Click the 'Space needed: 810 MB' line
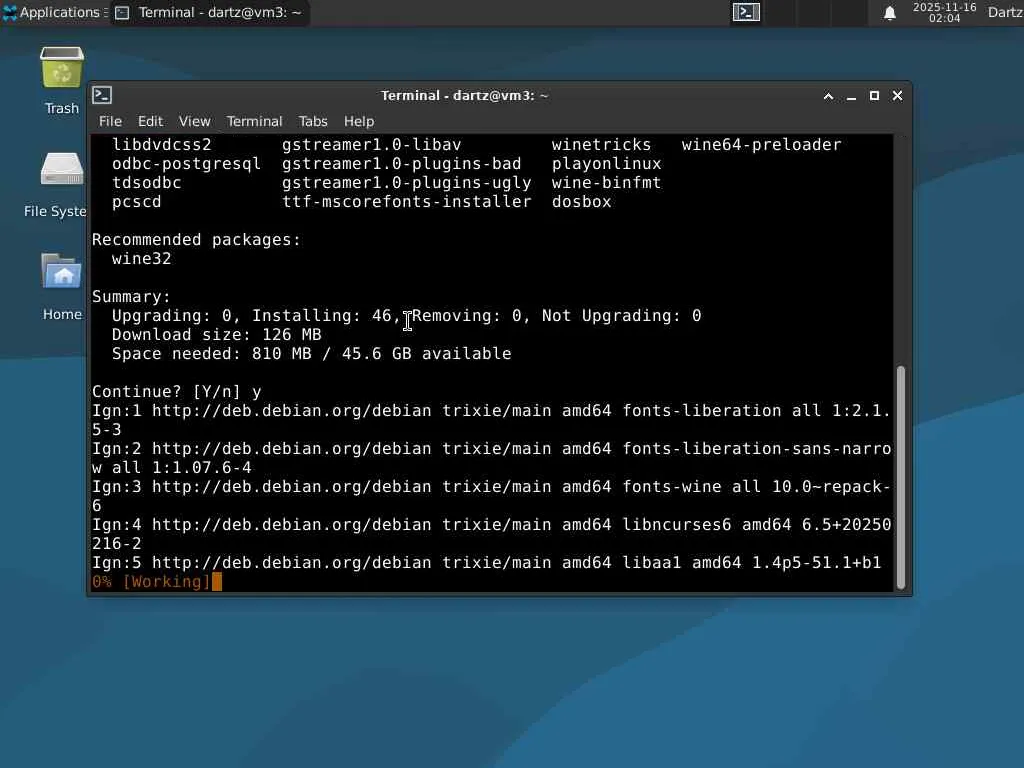 pyautogui.click(x=312, y=354)
